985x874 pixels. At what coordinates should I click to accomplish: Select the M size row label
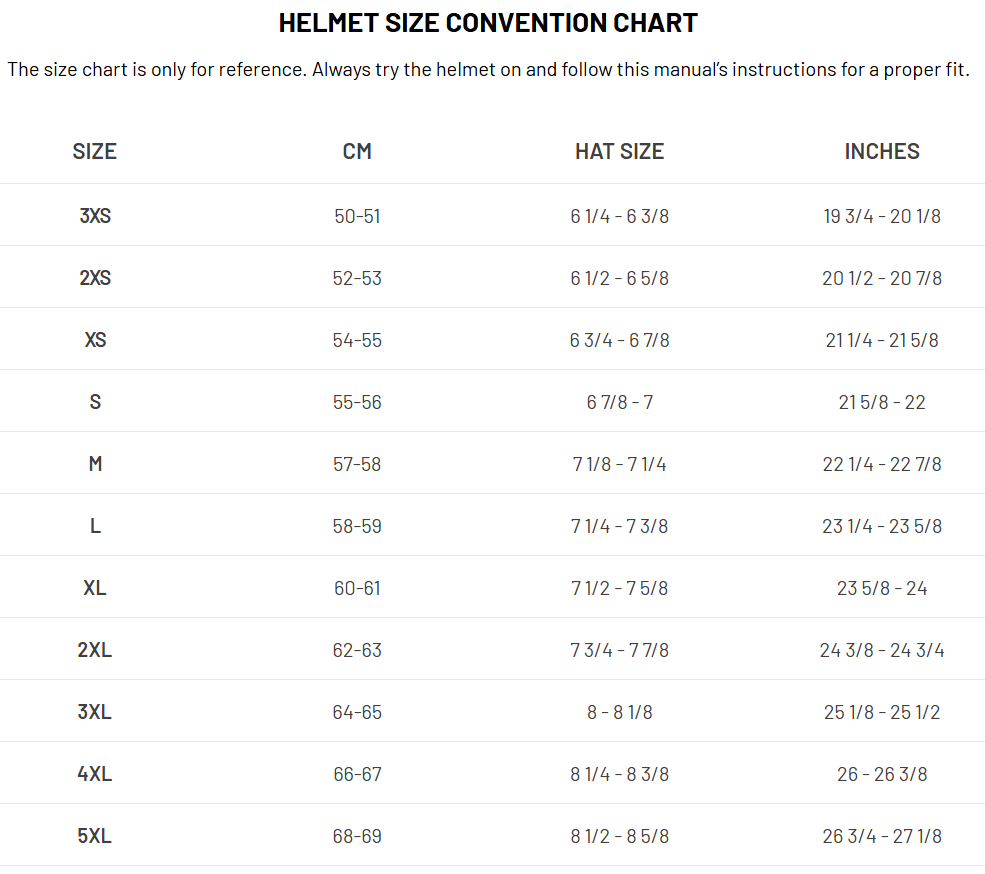tap(95, 464)
